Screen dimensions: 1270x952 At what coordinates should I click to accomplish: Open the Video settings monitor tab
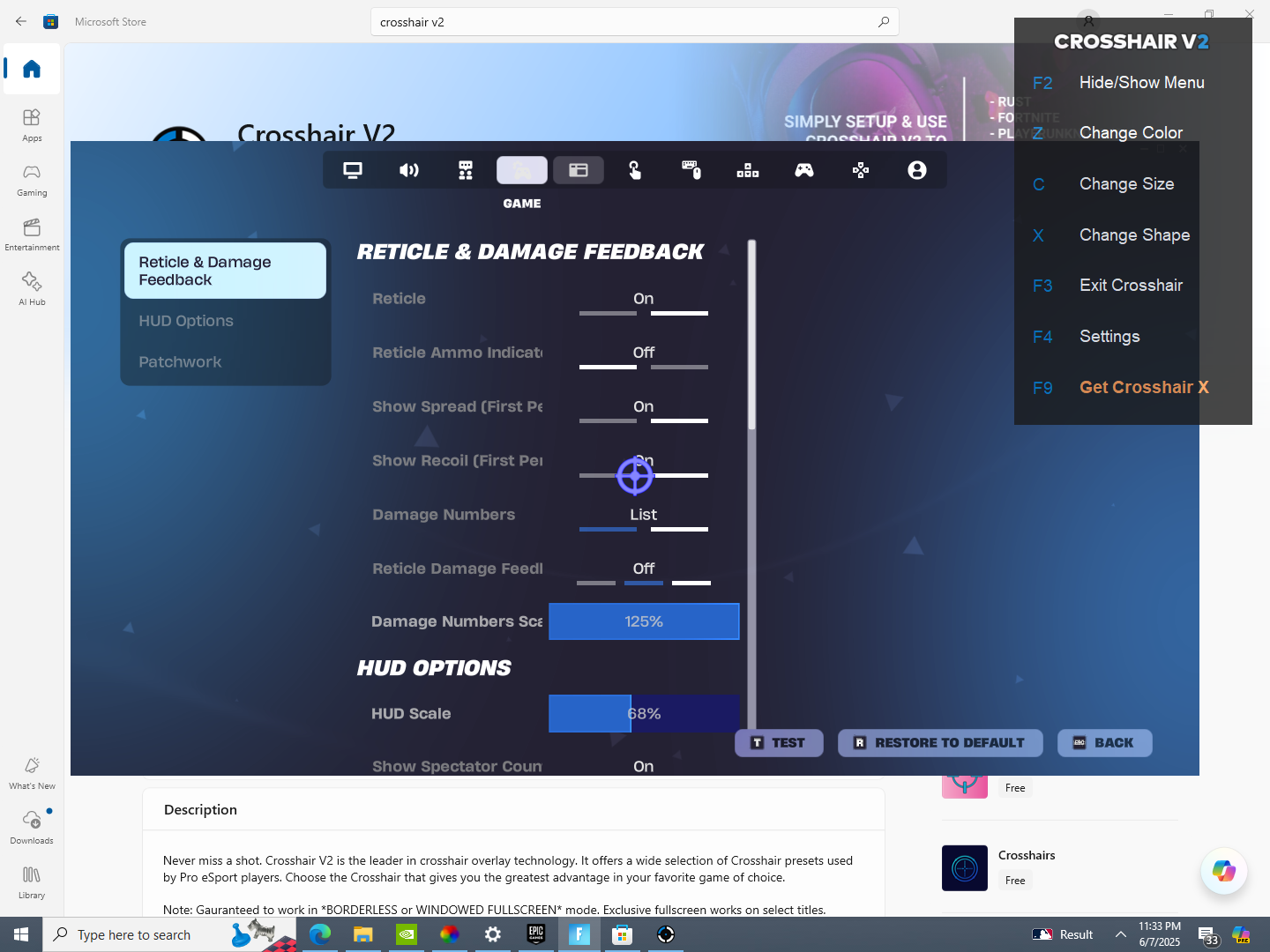pos(353,170)
